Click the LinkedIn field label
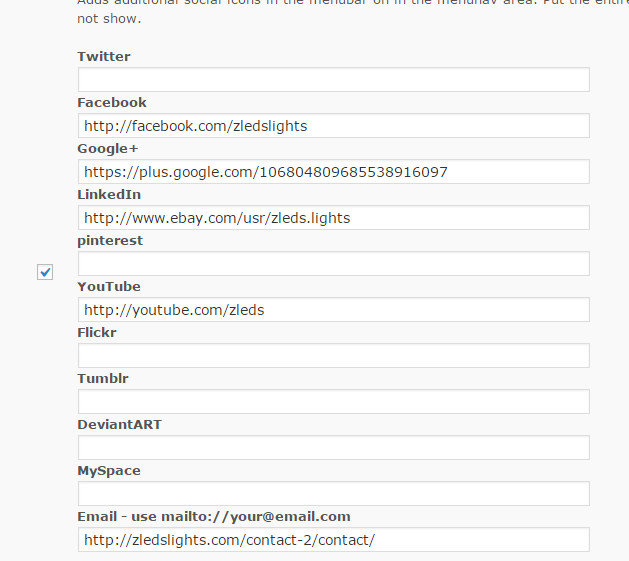The height and width of the screenshot is (561, 629). pyautogui.click(x=109, y=195)
